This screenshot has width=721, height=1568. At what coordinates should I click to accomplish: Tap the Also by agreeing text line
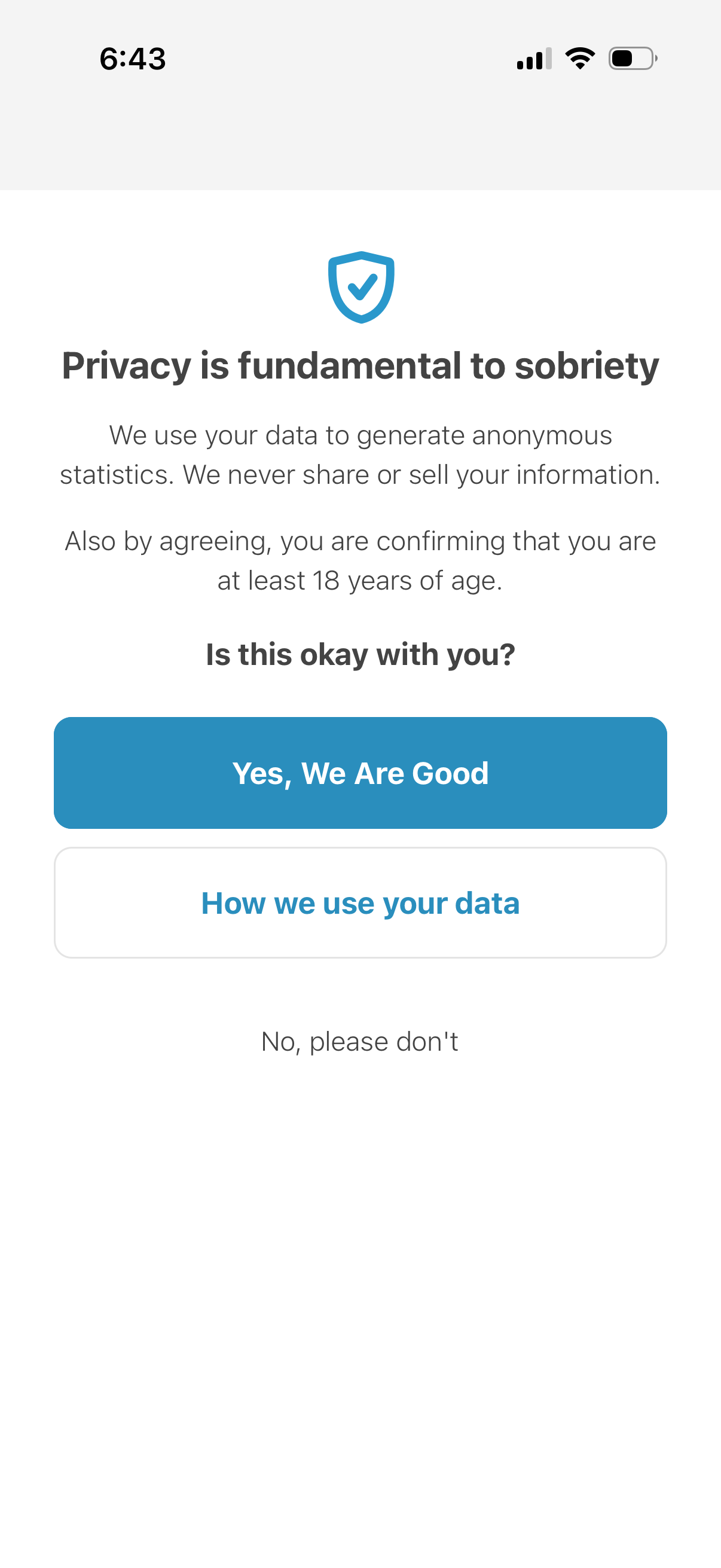tap(360, 541)
